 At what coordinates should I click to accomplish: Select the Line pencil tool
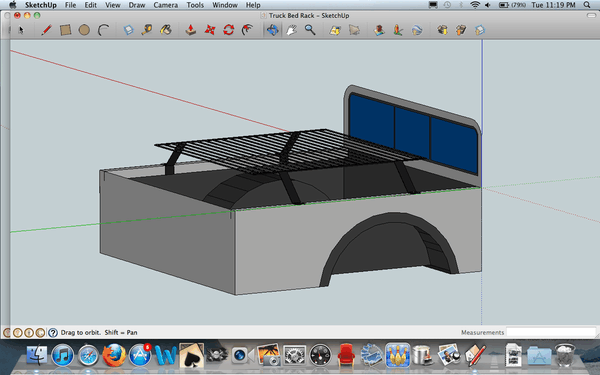click(46, 30)
